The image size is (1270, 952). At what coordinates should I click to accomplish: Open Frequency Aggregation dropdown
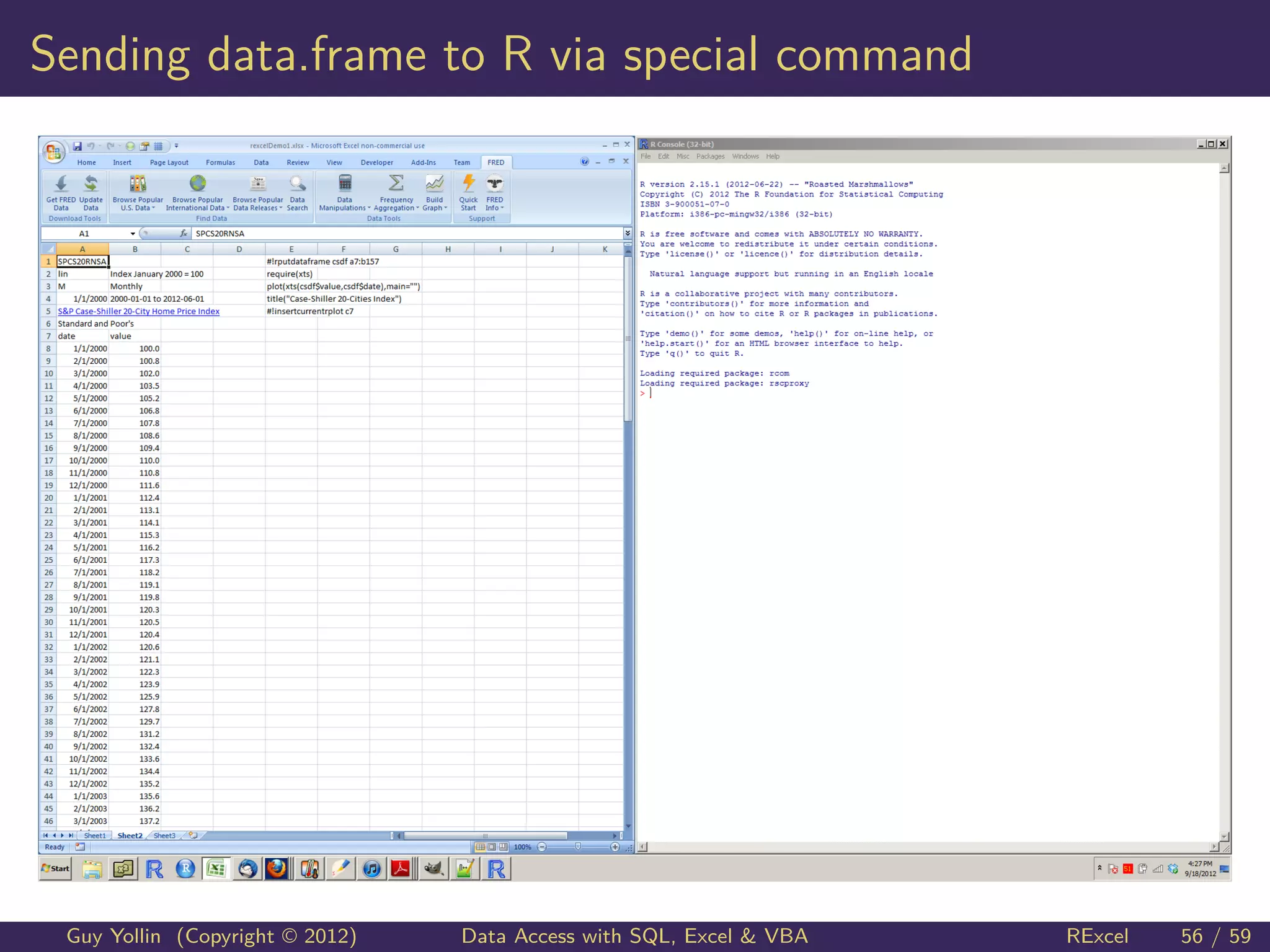point(396,193)
